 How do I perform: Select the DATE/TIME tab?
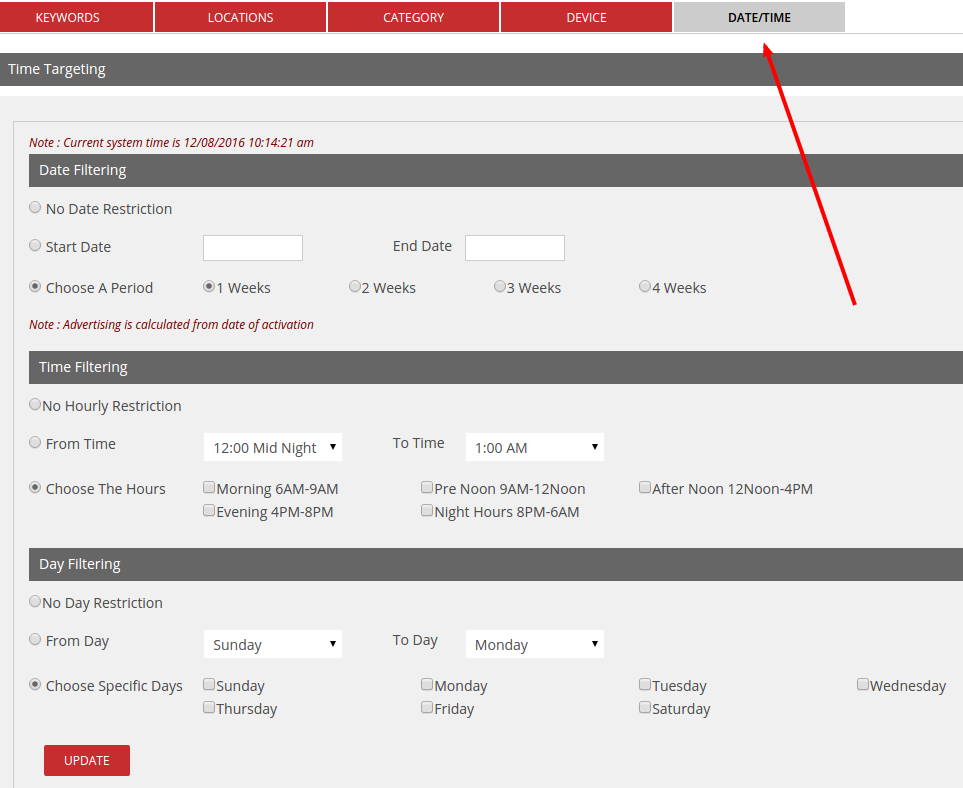pos(759,17)
